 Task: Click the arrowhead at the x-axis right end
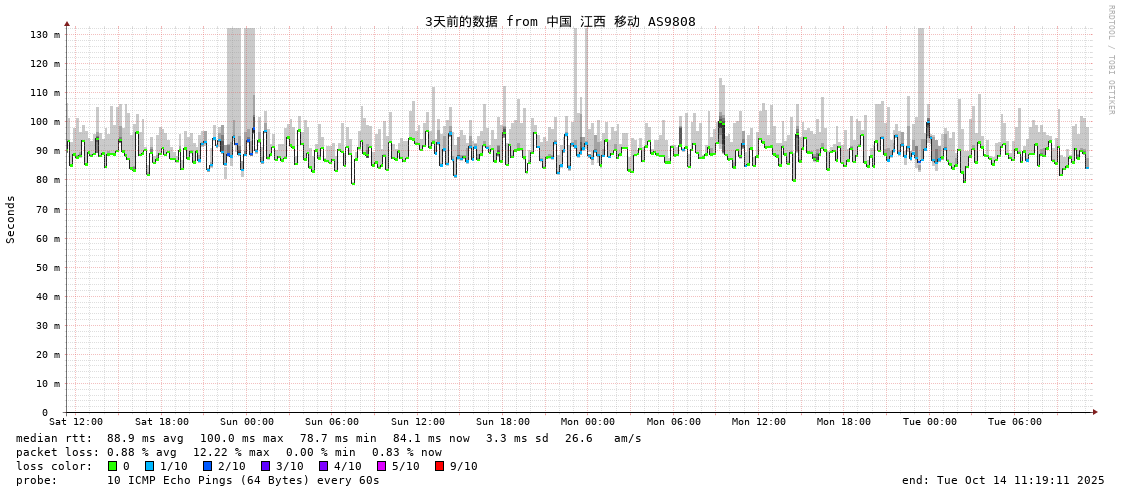(1095, 412)
